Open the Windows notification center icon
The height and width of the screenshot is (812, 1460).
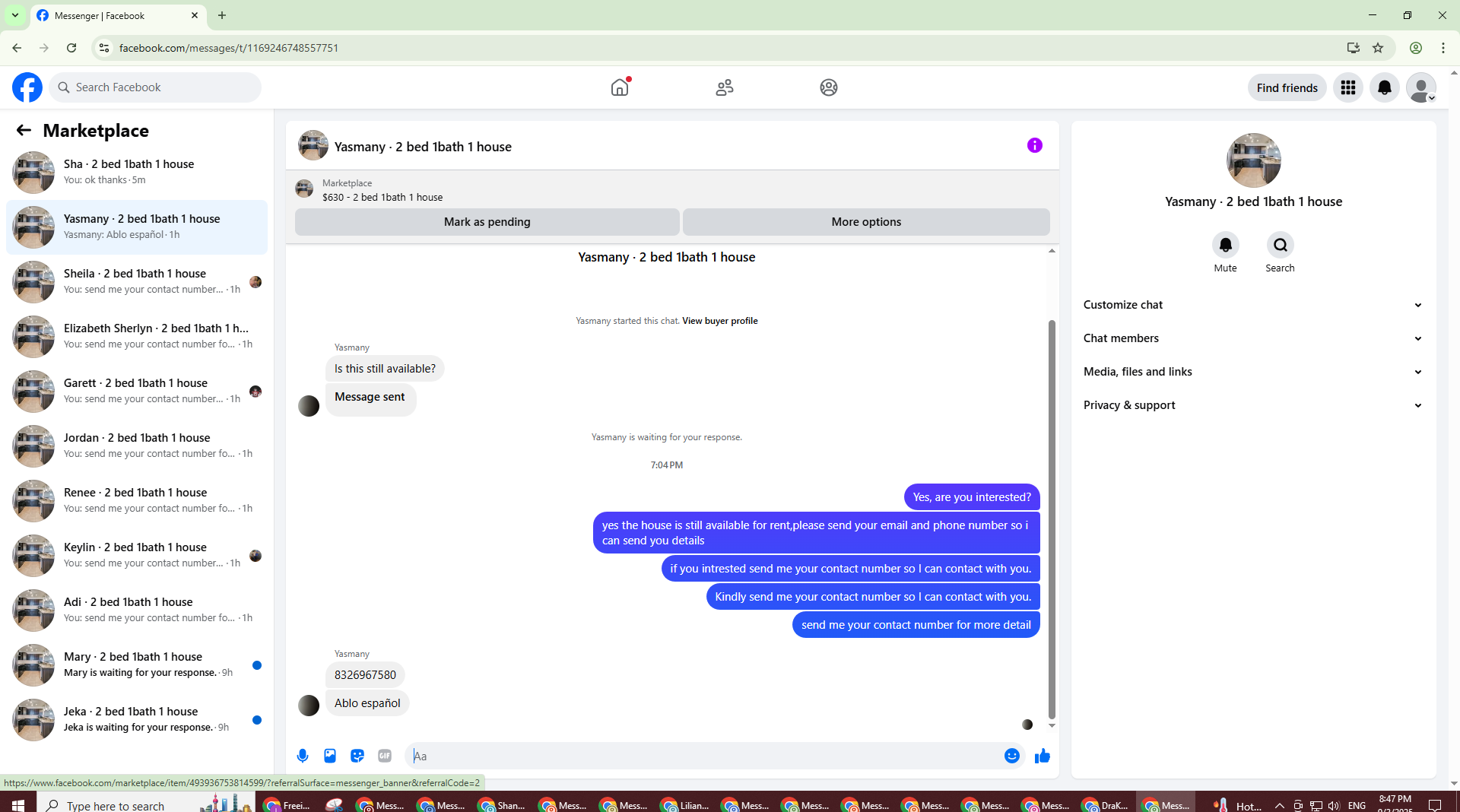point(1435,806)
